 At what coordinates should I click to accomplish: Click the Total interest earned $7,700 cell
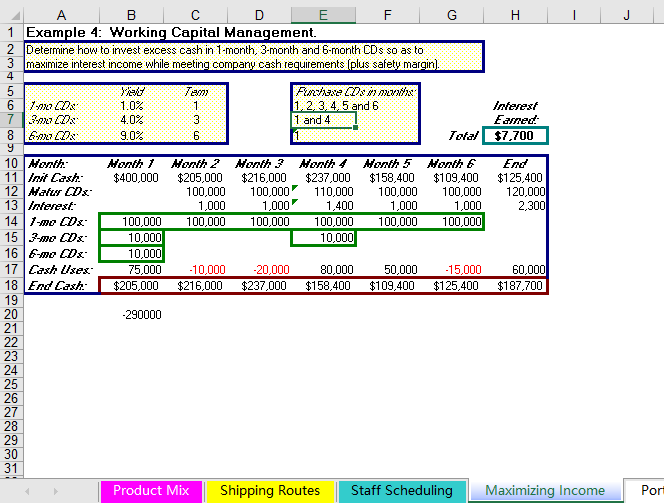click(x=515, y=135)
